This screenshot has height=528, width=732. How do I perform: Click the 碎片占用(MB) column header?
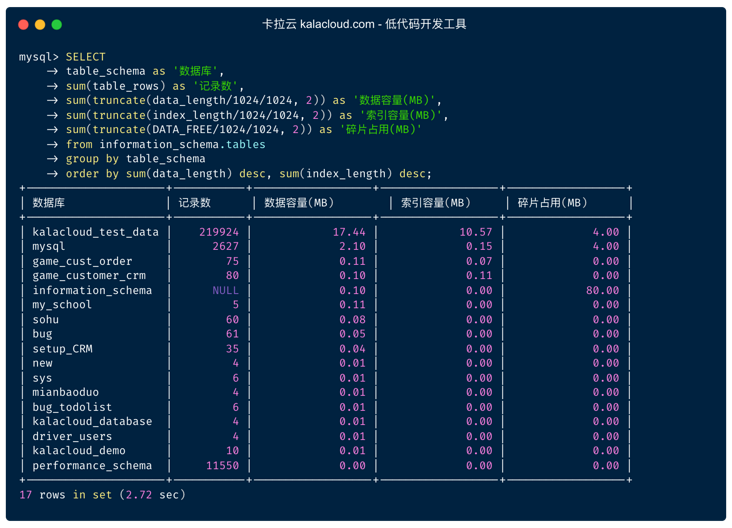pyautogui.click(x=552, y=203)
